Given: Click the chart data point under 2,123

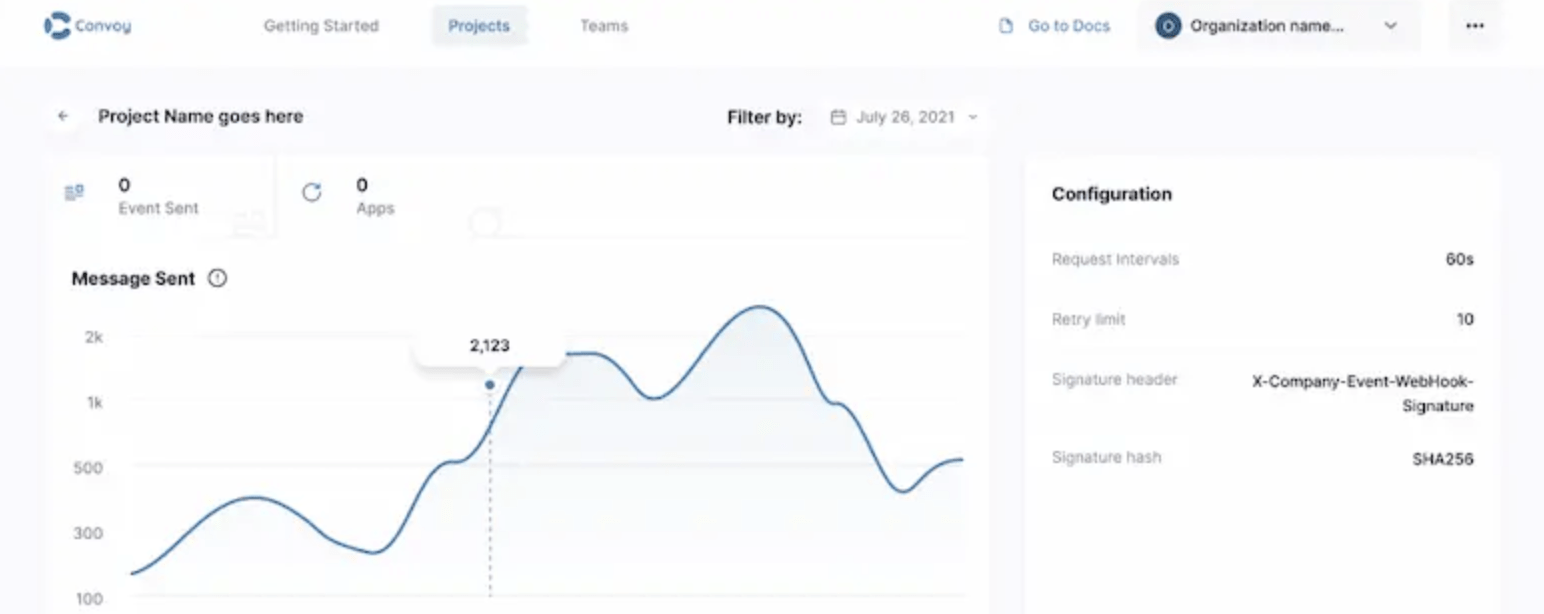Looking at the screenshot, I should click(x=490, y=384).
